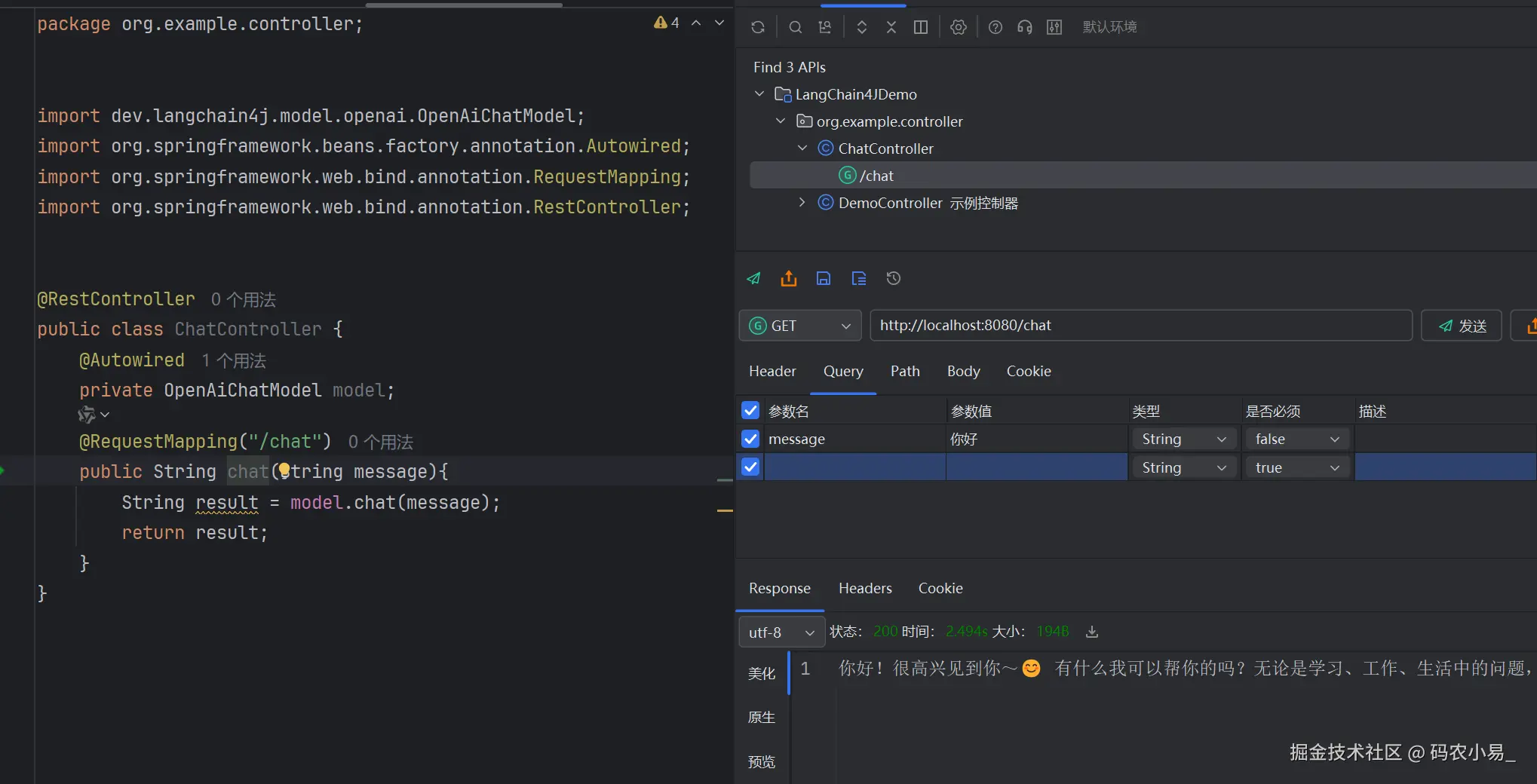Image resolution: width=1537 pixels, height=784 pixels.
Task: Toggle the select-all parameters header checkbox
Action: (750, 411)
